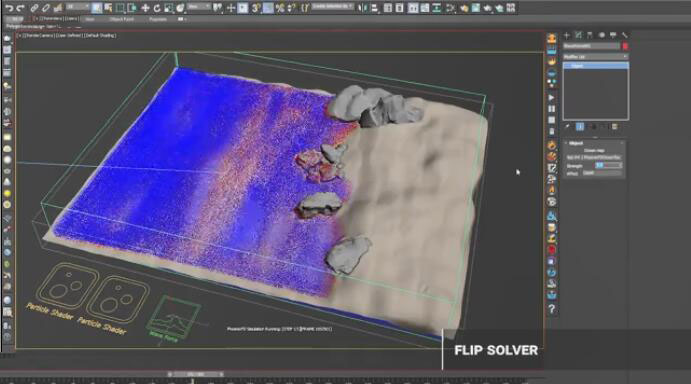Choose the rectangular selection region tool
The height and width of the screenshot is (384, 691).
120,8
